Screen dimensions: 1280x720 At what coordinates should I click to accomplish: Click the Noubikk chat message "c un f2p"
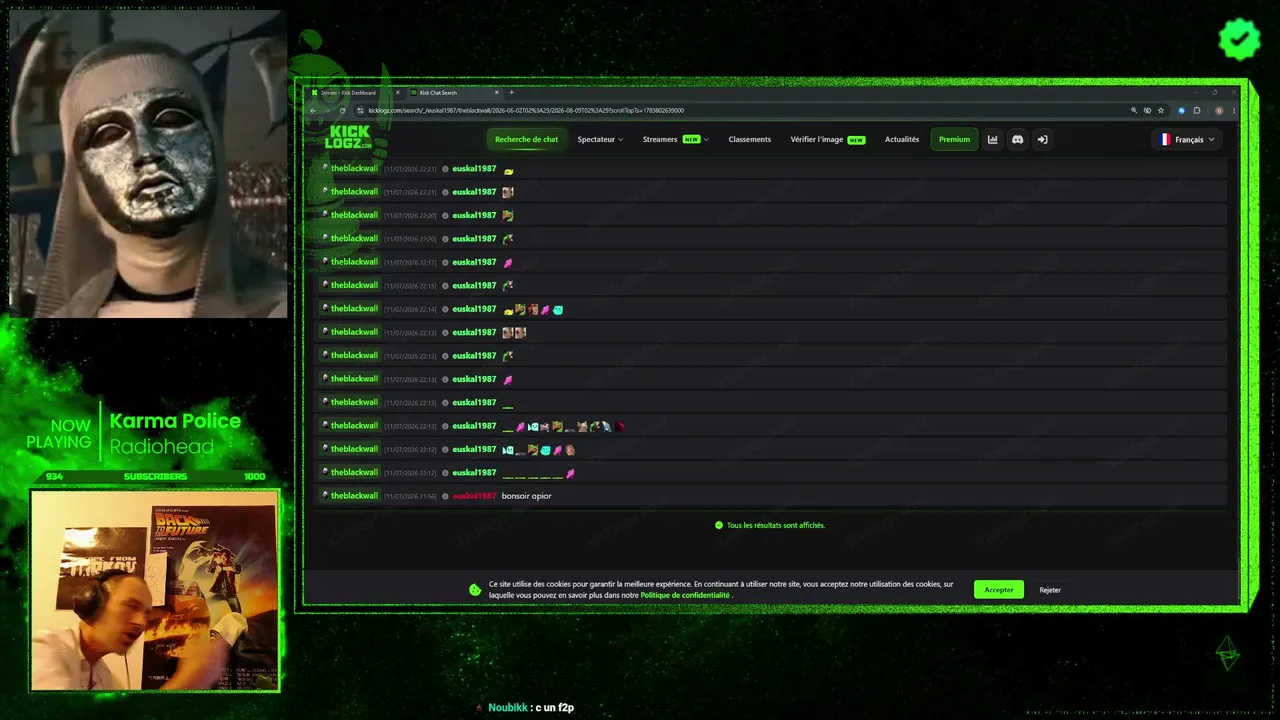tap(555, 708)
